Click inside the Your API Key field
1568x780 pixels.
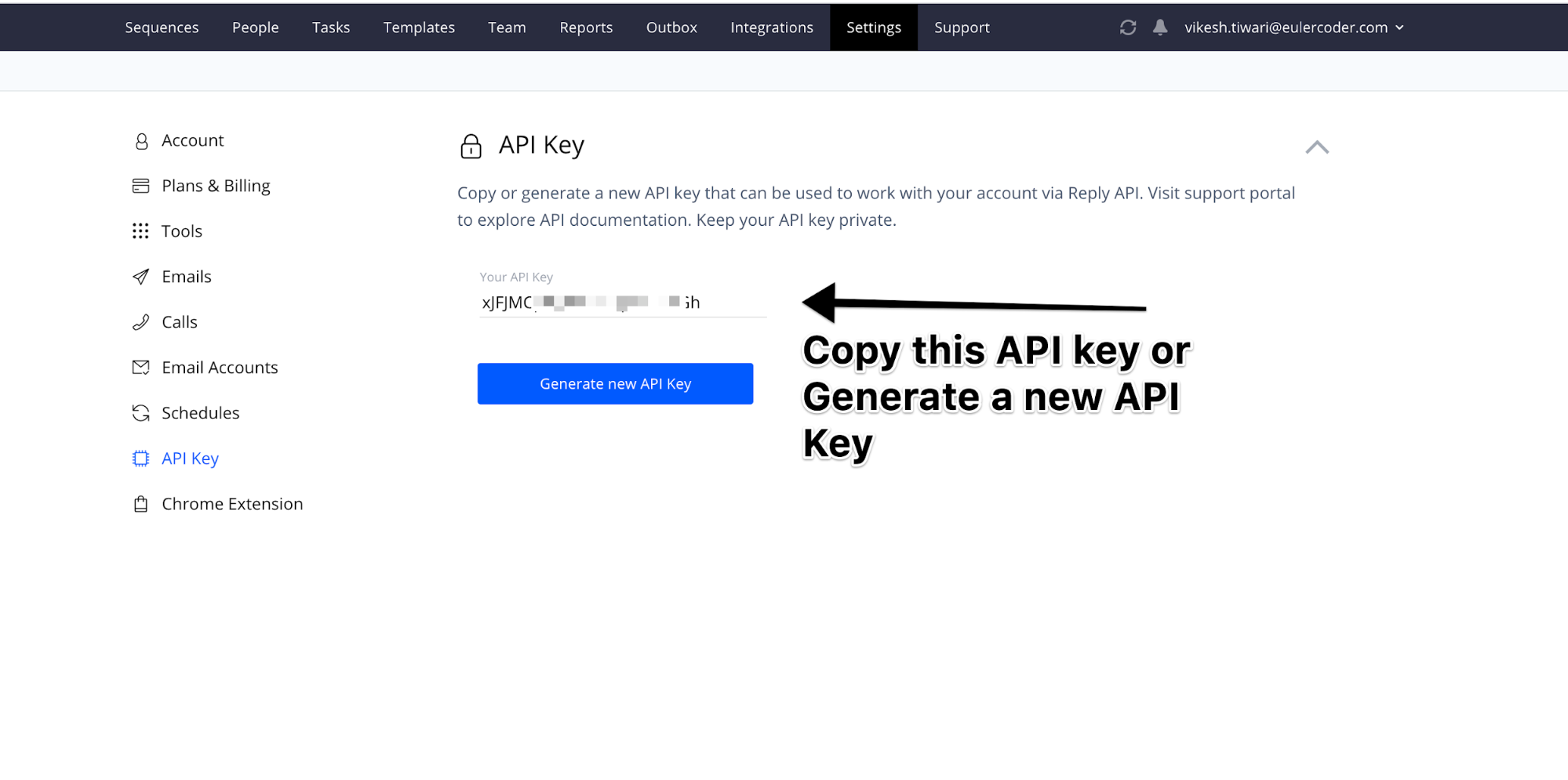[x=623, y=303]
